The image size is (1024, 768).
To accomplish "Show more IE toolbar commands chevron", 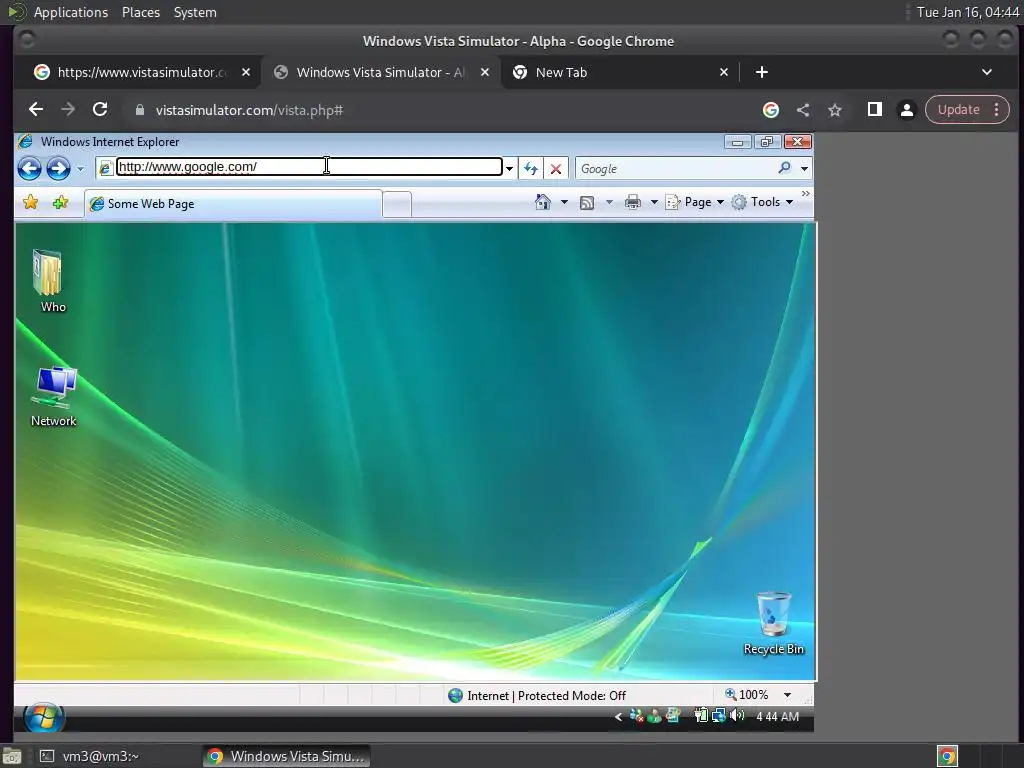I will [805, 193].
